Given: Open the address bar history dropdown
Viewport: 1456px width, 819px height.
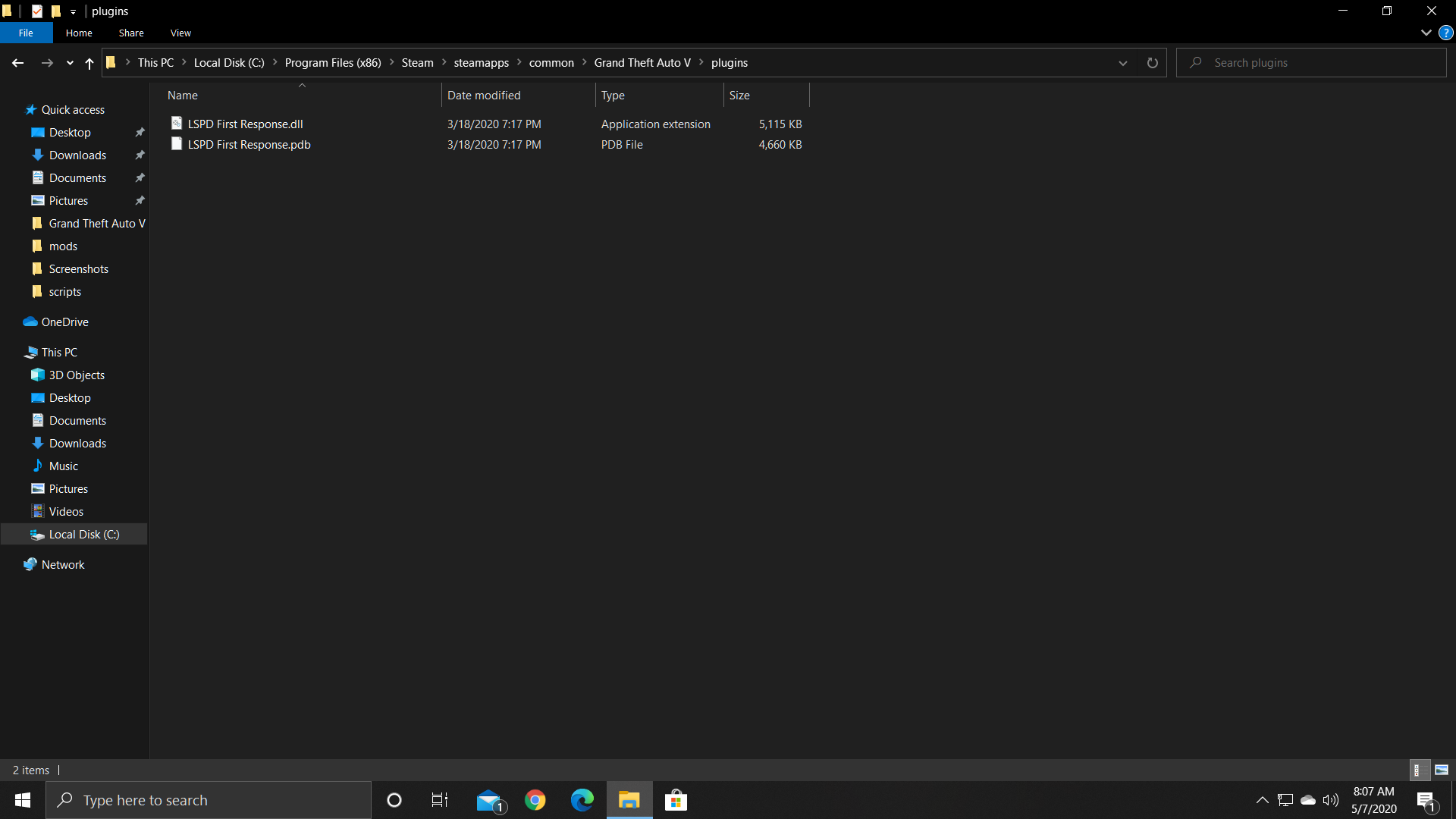Looking at the screenshot, I should pos(1122,63).
